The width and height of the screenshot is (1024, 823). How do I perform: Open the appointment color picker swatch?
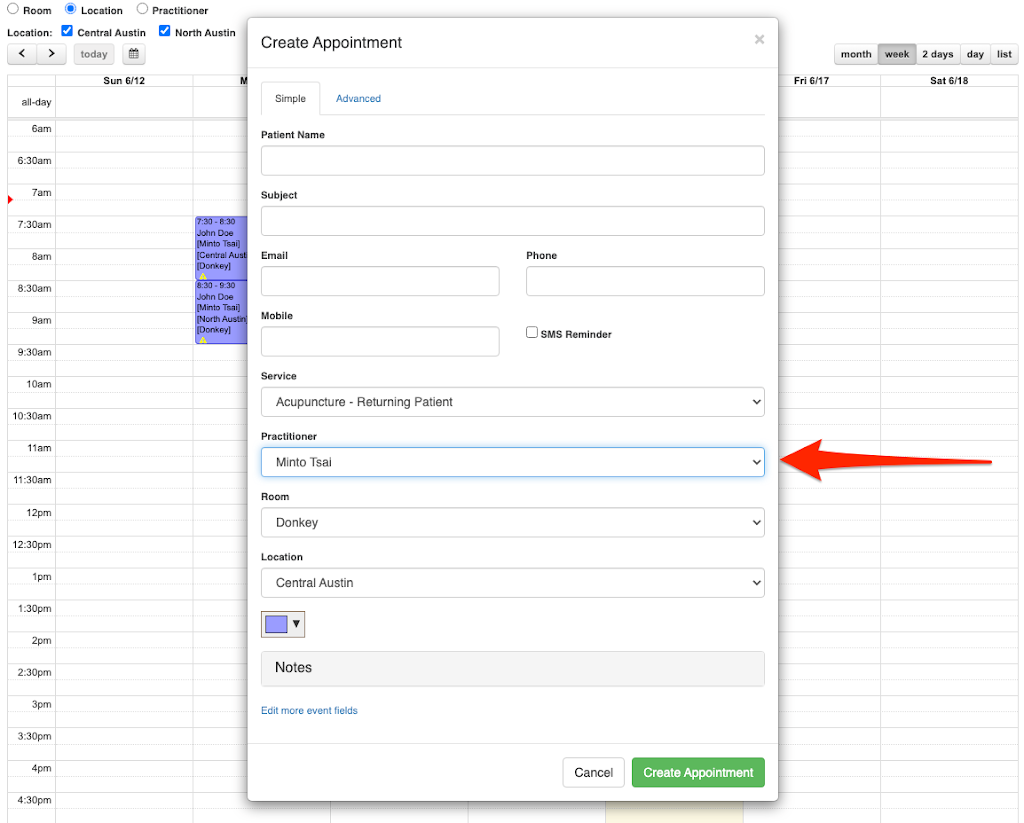(x=283, y=624)
